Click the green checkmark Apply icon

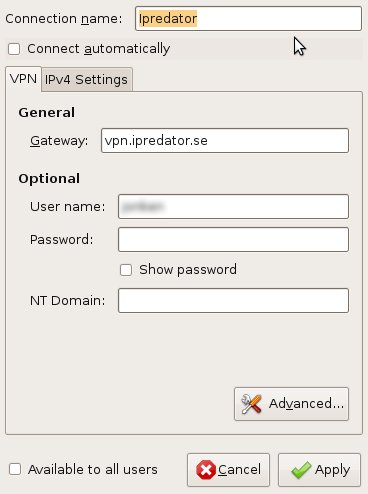click(x=301, y=470)
